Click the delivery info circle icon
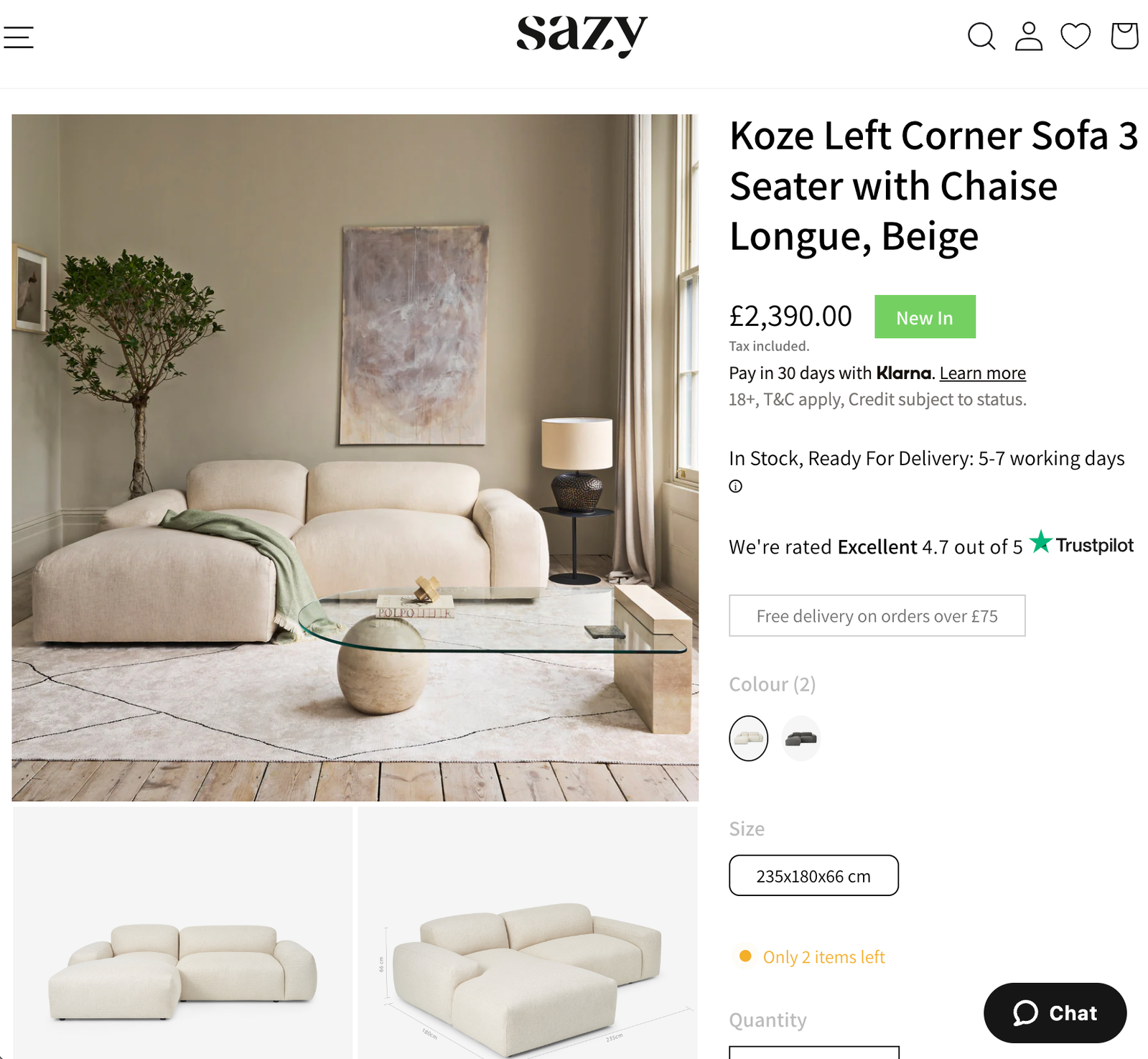Screen dimensions: 1148x1059 point(735,486)
